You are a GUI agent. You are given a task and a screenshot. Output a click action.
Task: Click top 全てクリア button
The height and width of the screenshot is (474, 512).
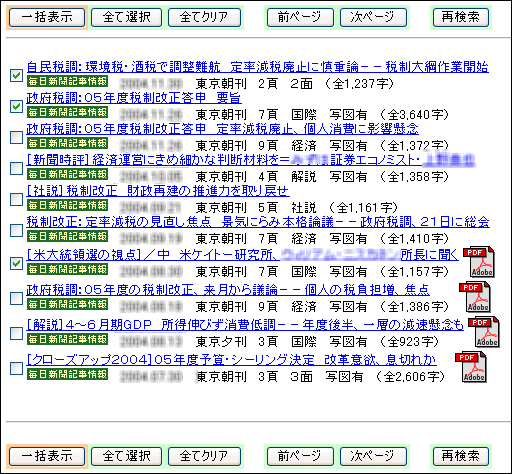[204, 17]
